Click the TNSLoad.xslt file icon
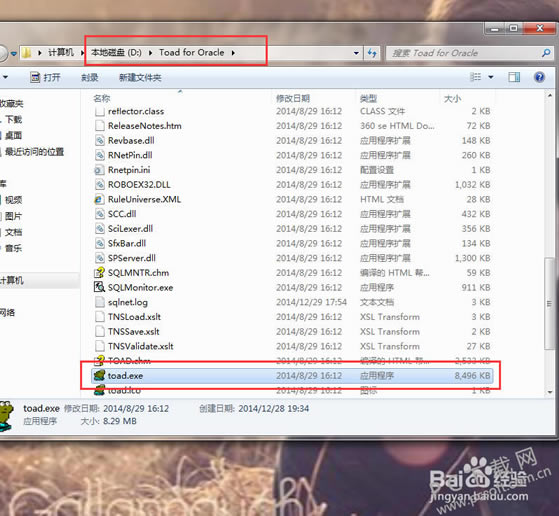Screen dimensions: 559x516 tap(99, 317)
